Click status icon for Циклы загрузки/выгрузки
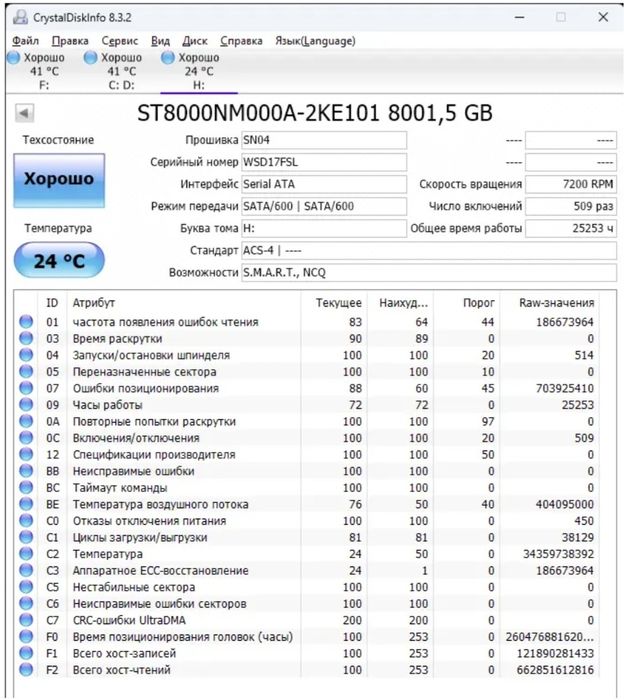Image resolution: width=624 pixels, height=700 pixels. (x=26, y=537)
